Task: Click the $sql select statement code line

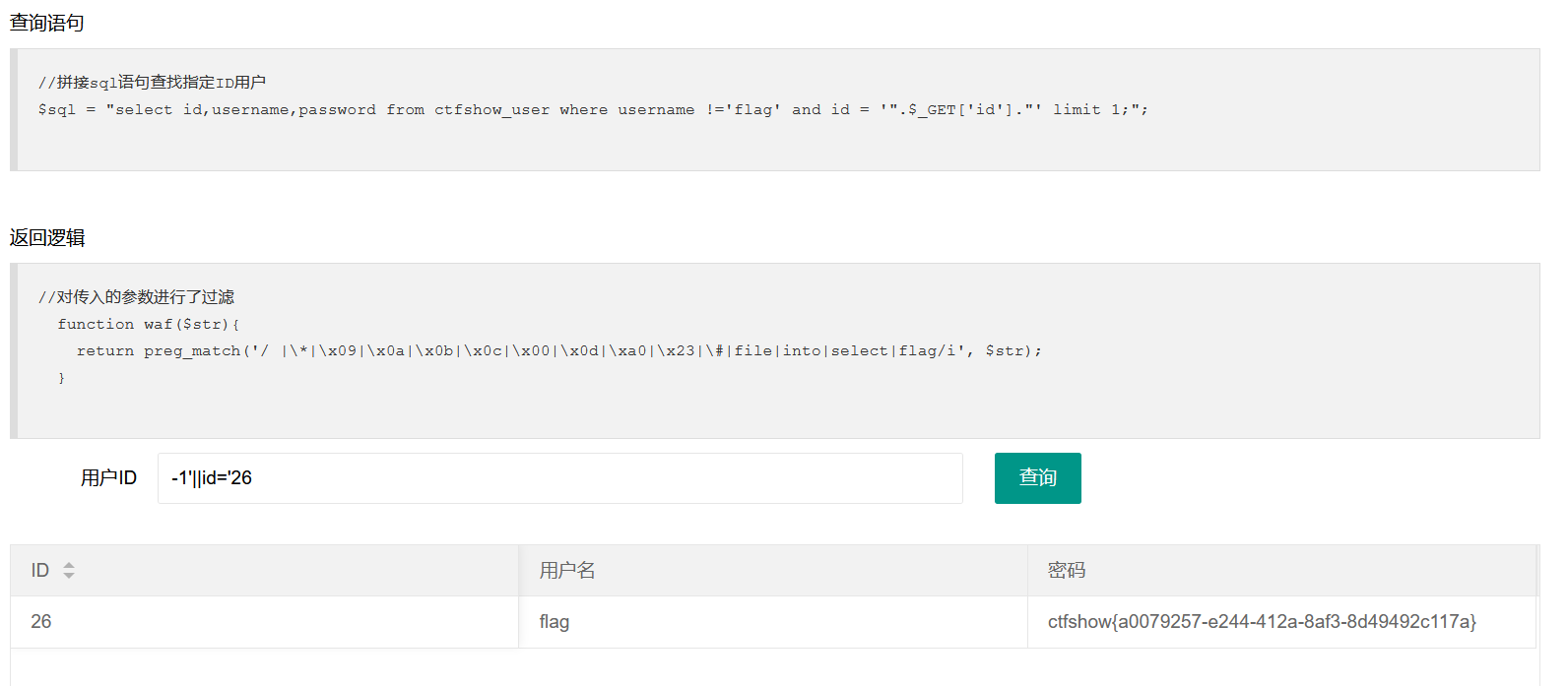Action: tap(593, 110)
